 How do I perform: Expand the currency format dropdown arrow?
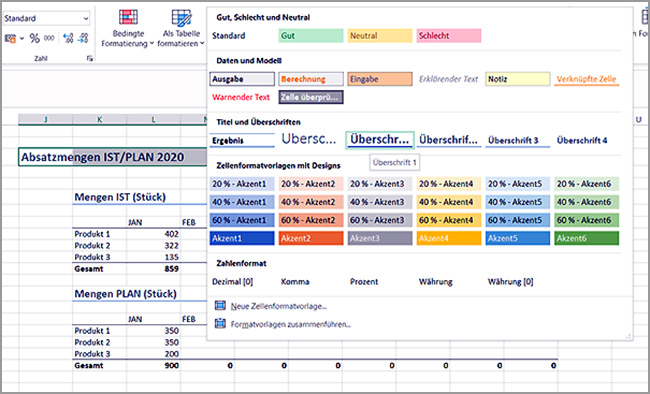22,39
